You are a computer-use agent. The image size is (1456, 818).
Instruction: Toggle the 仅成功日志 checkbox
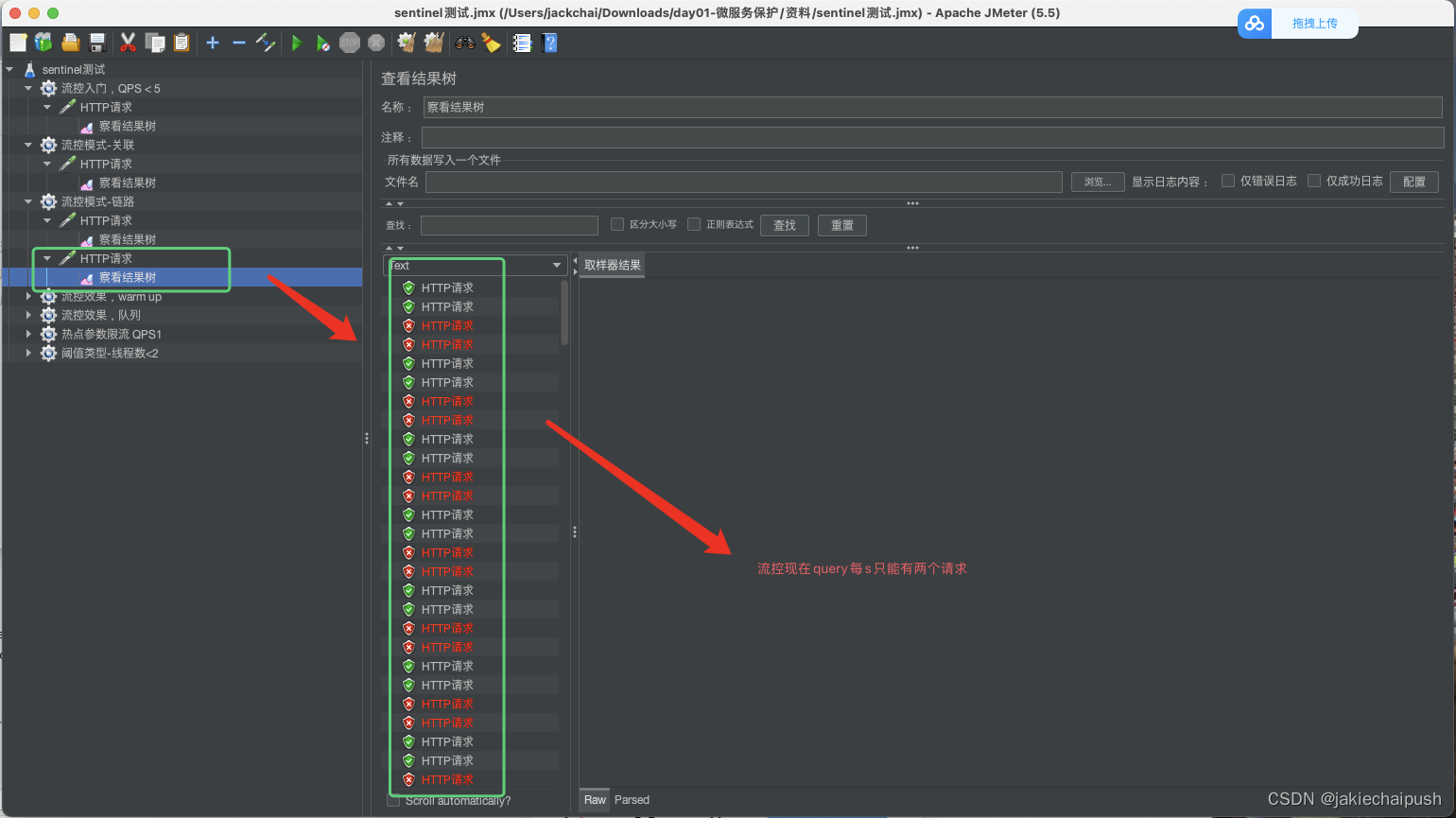(1314, 181)
